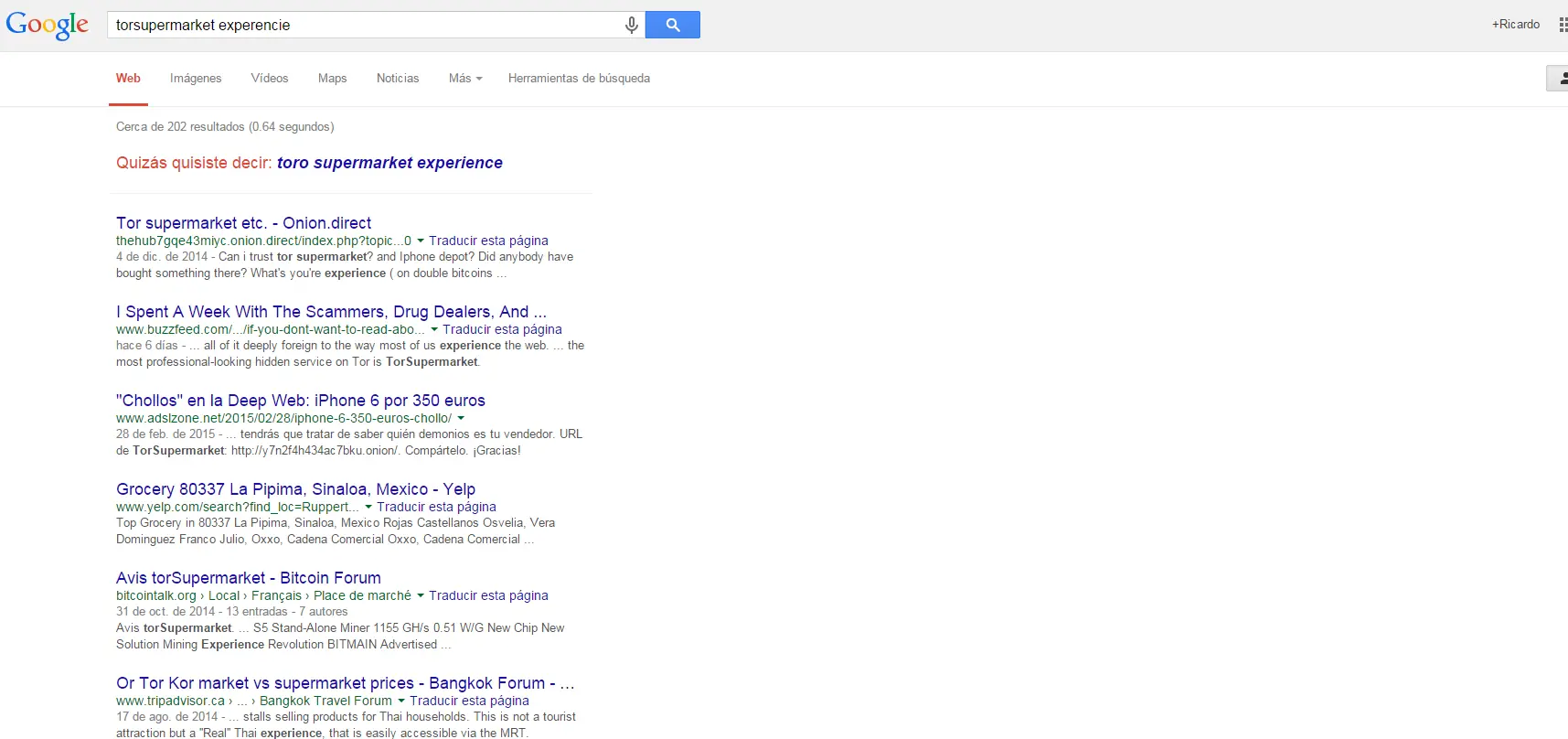Activate voice search microphone icon

(631, 25)
